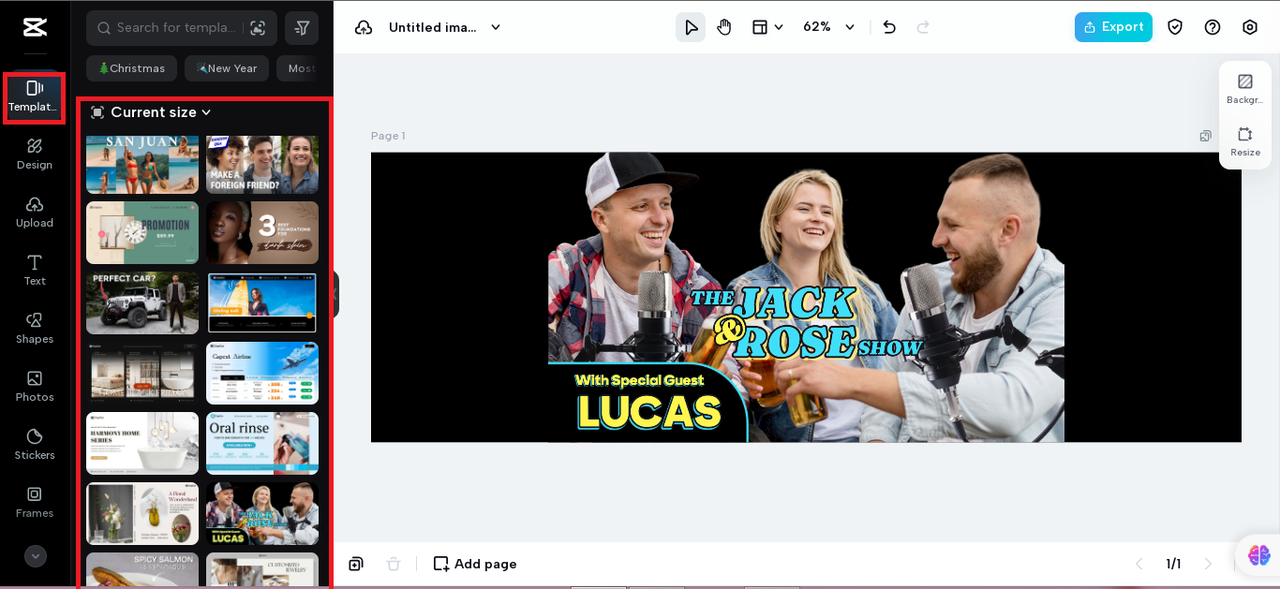The image size is (1280, 589).
Task: Open the Stickers panel in sidebar
Action: (34, 445)
